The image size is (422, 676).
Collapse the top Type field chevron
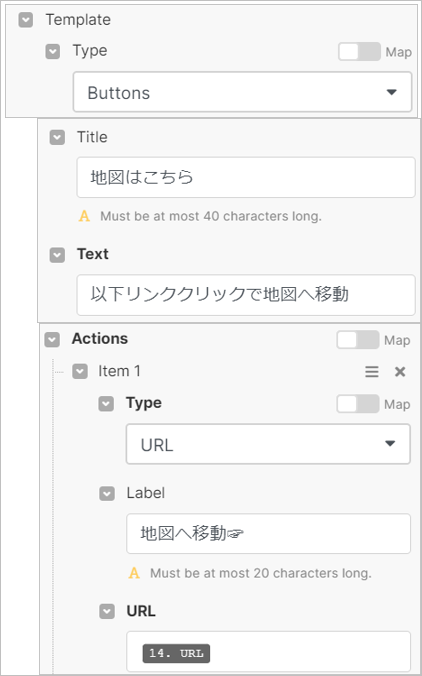pos(53,52)
